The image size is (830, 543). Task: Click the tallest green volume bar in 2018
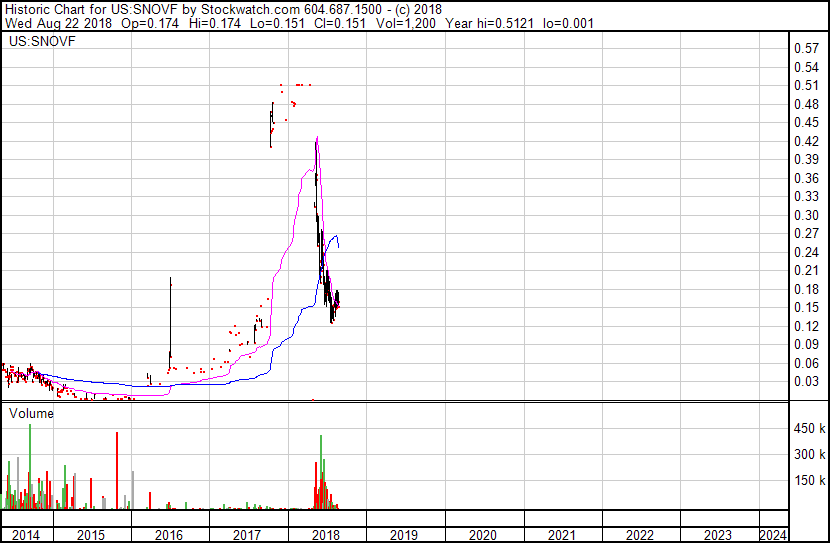(x=321, y=472)
